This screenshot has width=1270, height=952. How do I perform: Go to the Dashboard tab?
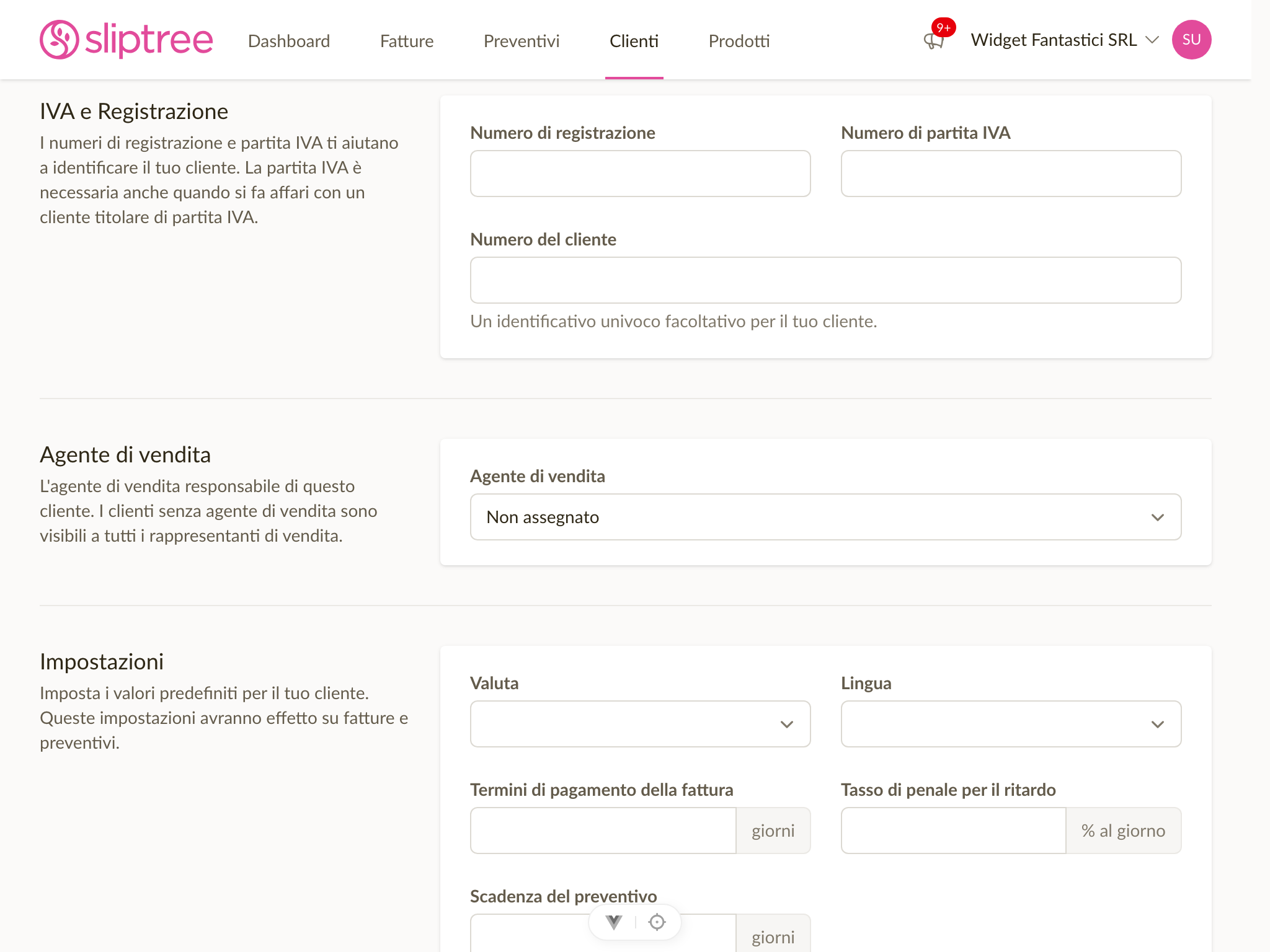click(289, 41)
